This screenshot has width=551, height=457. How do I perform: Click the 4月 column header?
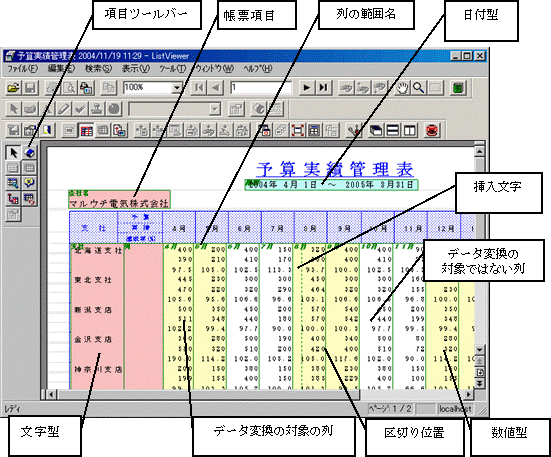179,228
